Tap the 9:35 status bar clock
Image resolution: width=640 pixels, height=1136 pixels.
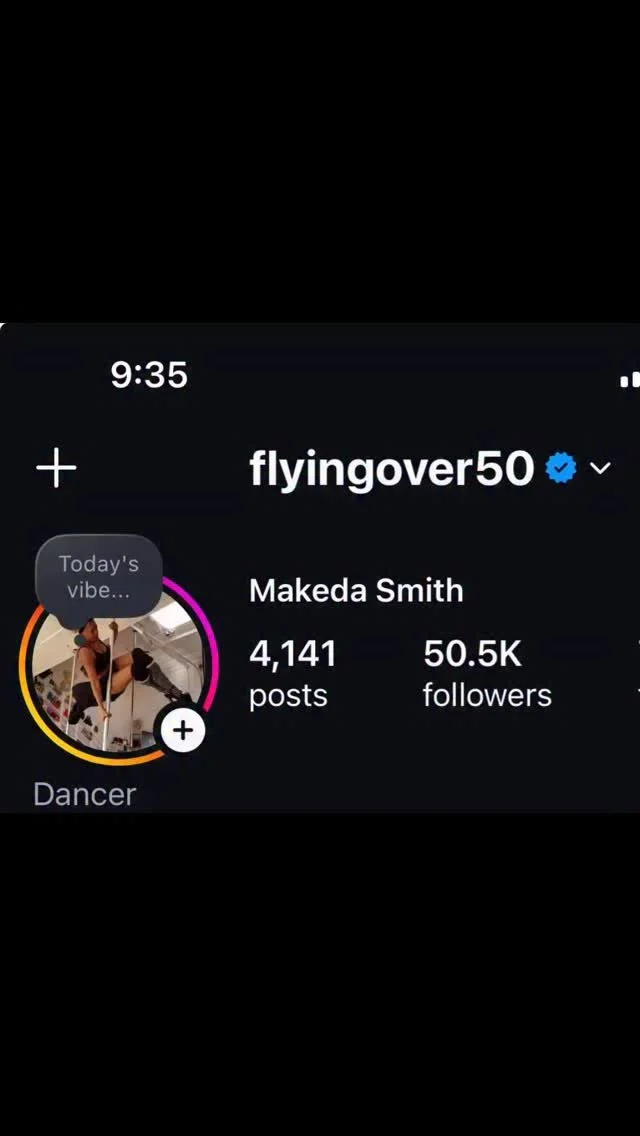click(149, 375)
